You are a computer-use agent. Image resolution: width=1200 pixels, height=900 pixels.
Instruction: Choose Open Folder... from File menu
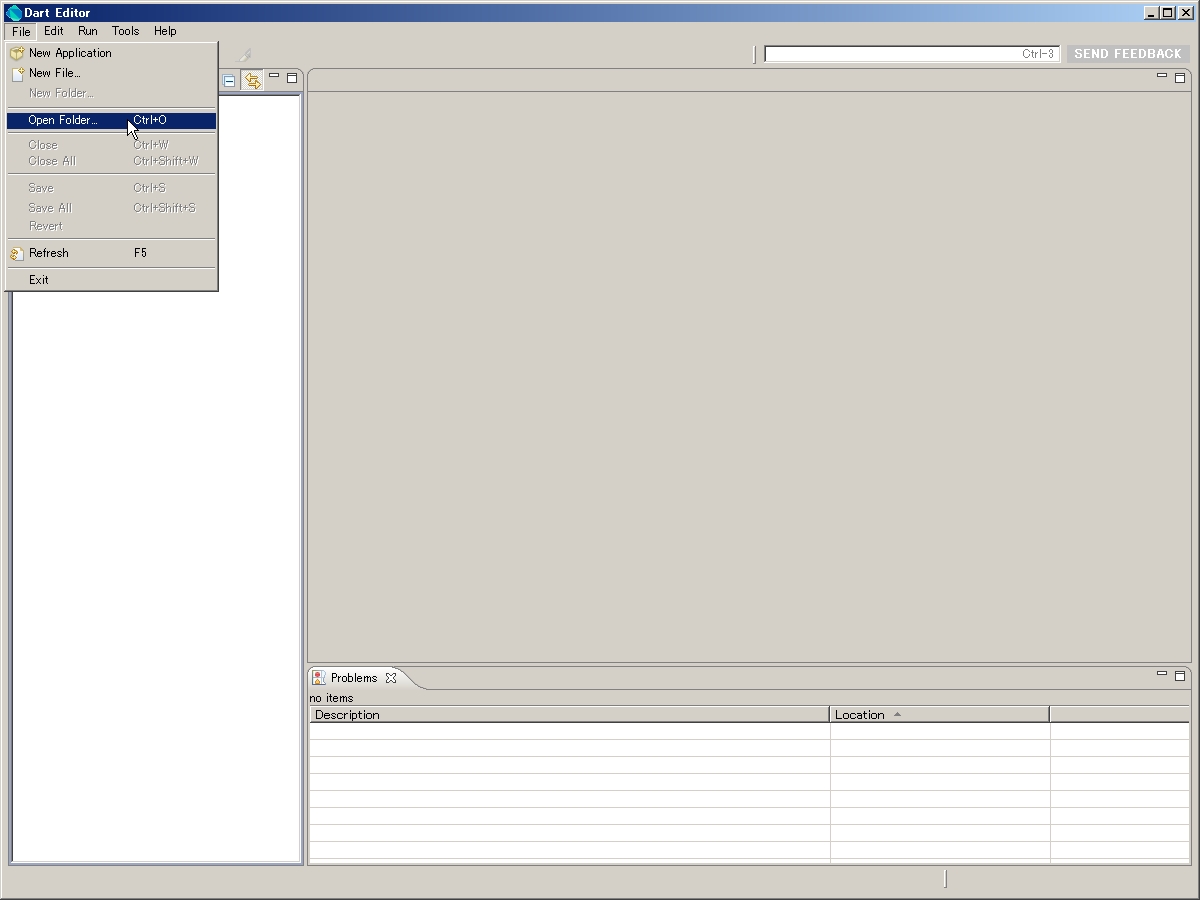pos(111,121)
